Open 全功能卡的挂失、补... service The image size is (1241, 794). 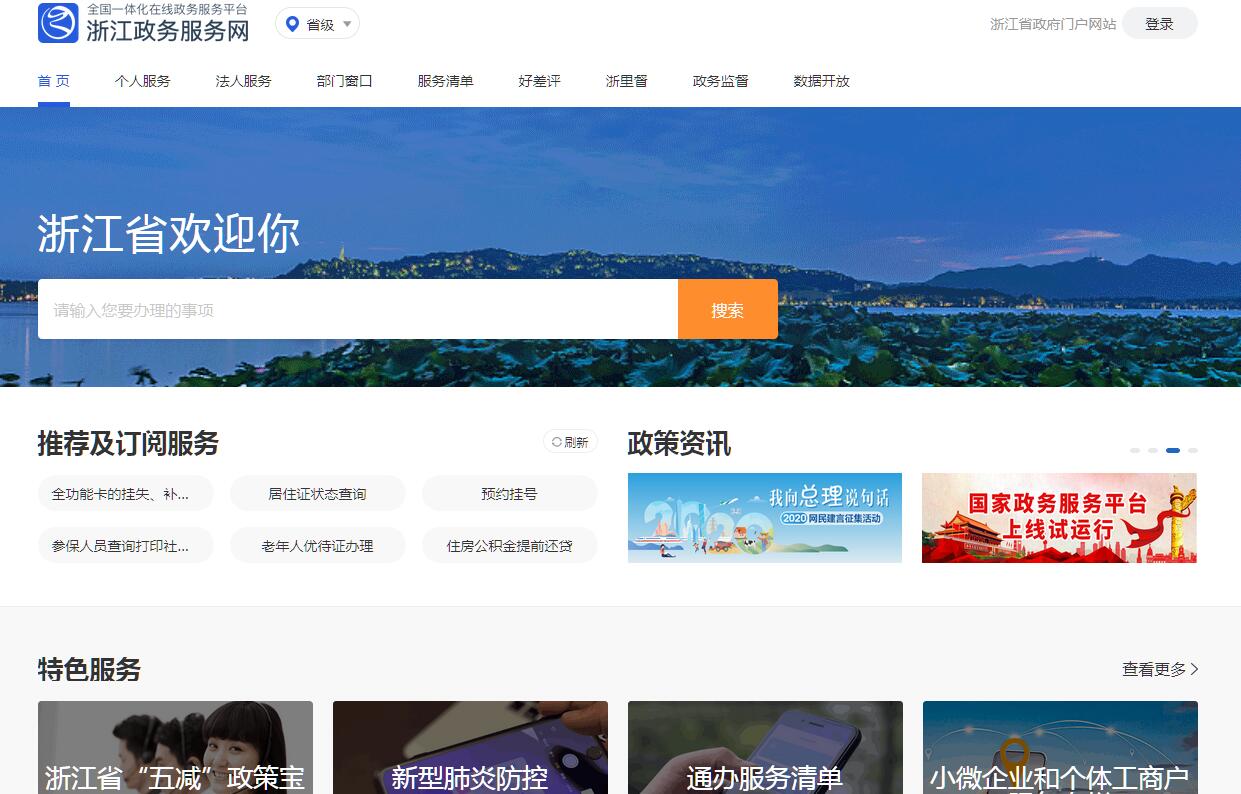coord(126,494)
